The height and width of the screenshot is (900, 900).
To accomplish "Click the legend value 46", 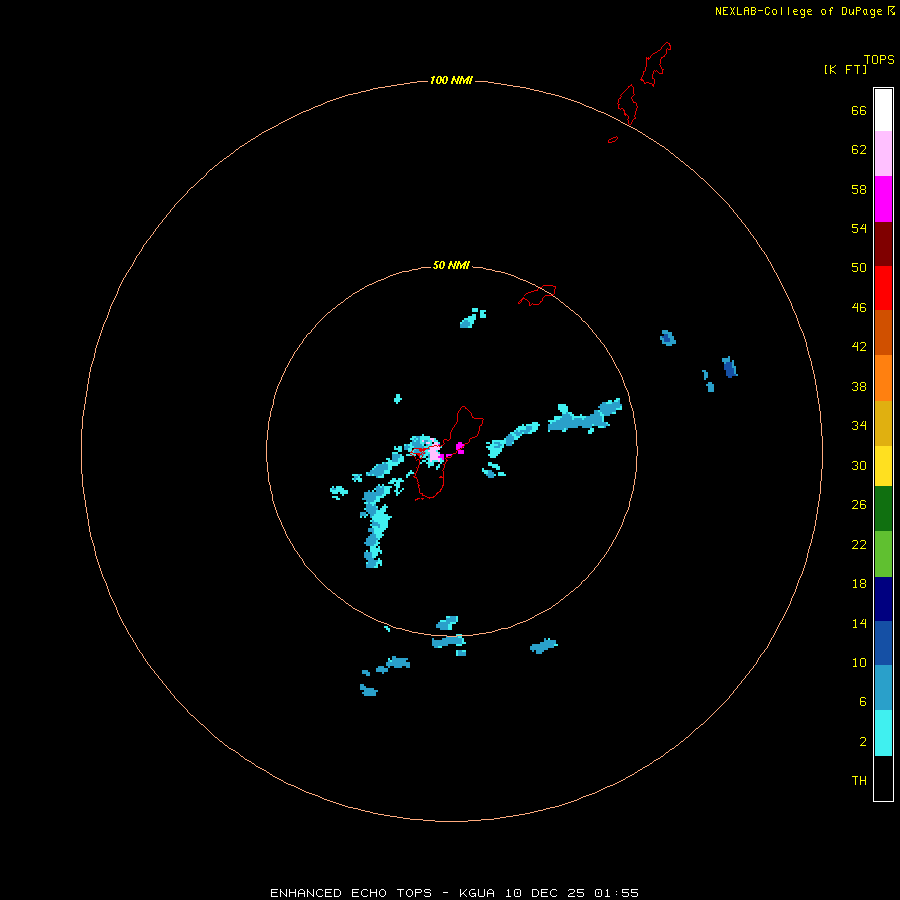I will click(x=859, y=308).
